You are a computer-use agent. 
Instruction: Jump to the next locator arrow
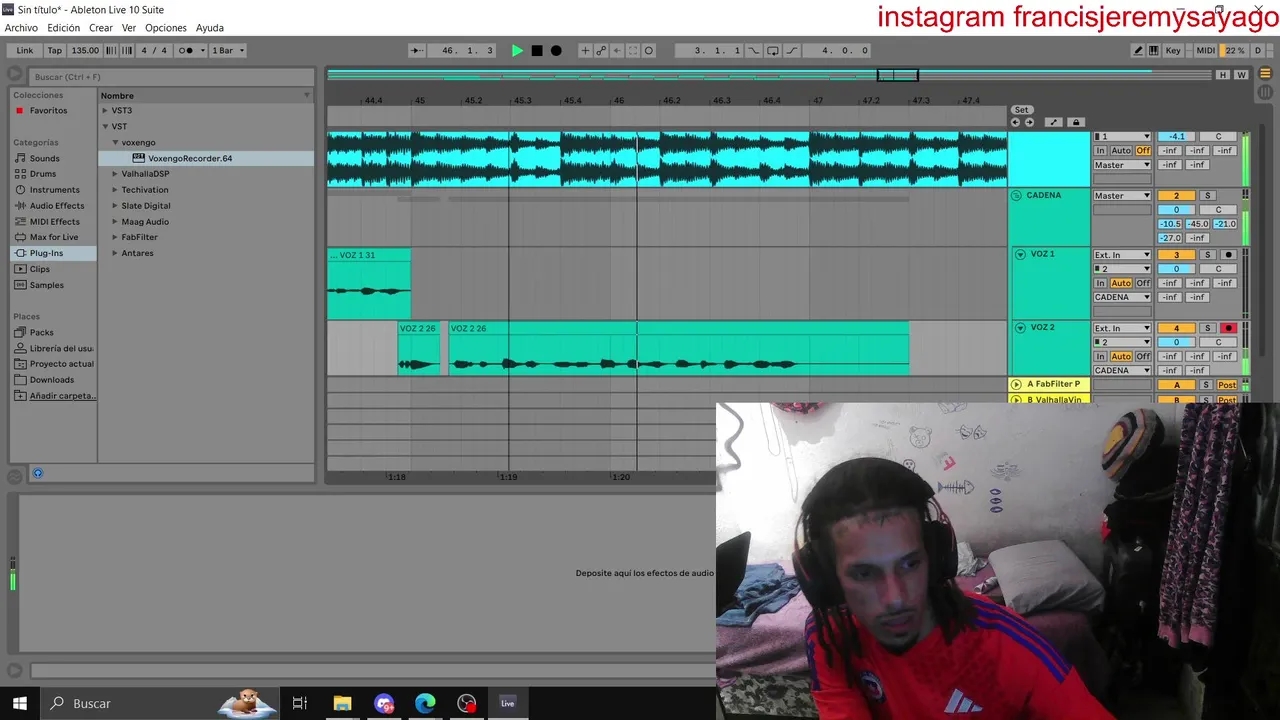1029,122
